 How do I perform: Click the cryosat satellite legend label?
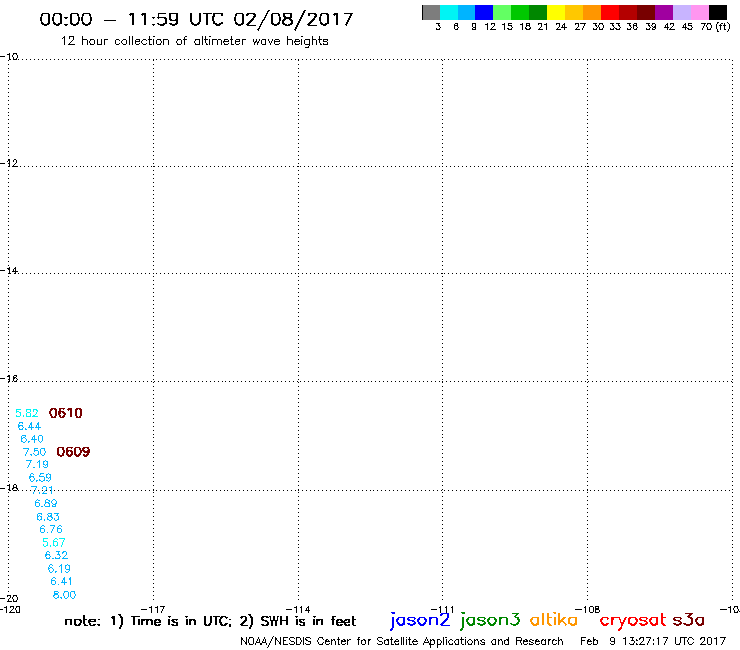tap(633, 620)
